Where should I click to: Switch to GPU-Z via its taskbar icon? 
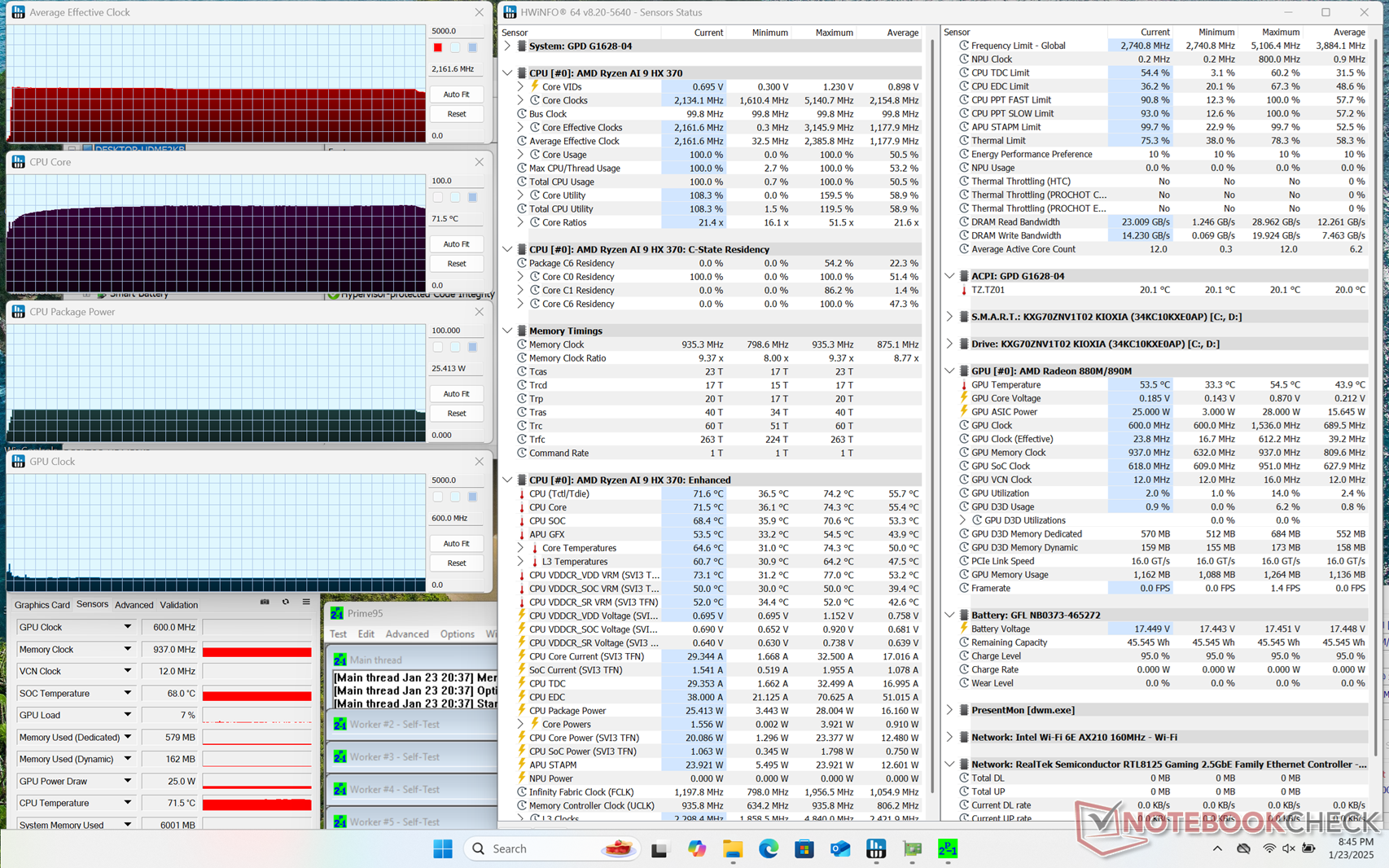[x=912, y=848]
